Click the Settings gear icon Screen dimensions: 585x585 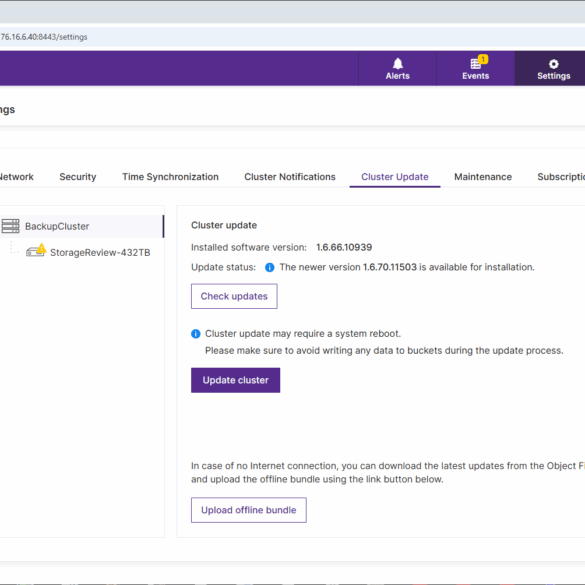554,64
